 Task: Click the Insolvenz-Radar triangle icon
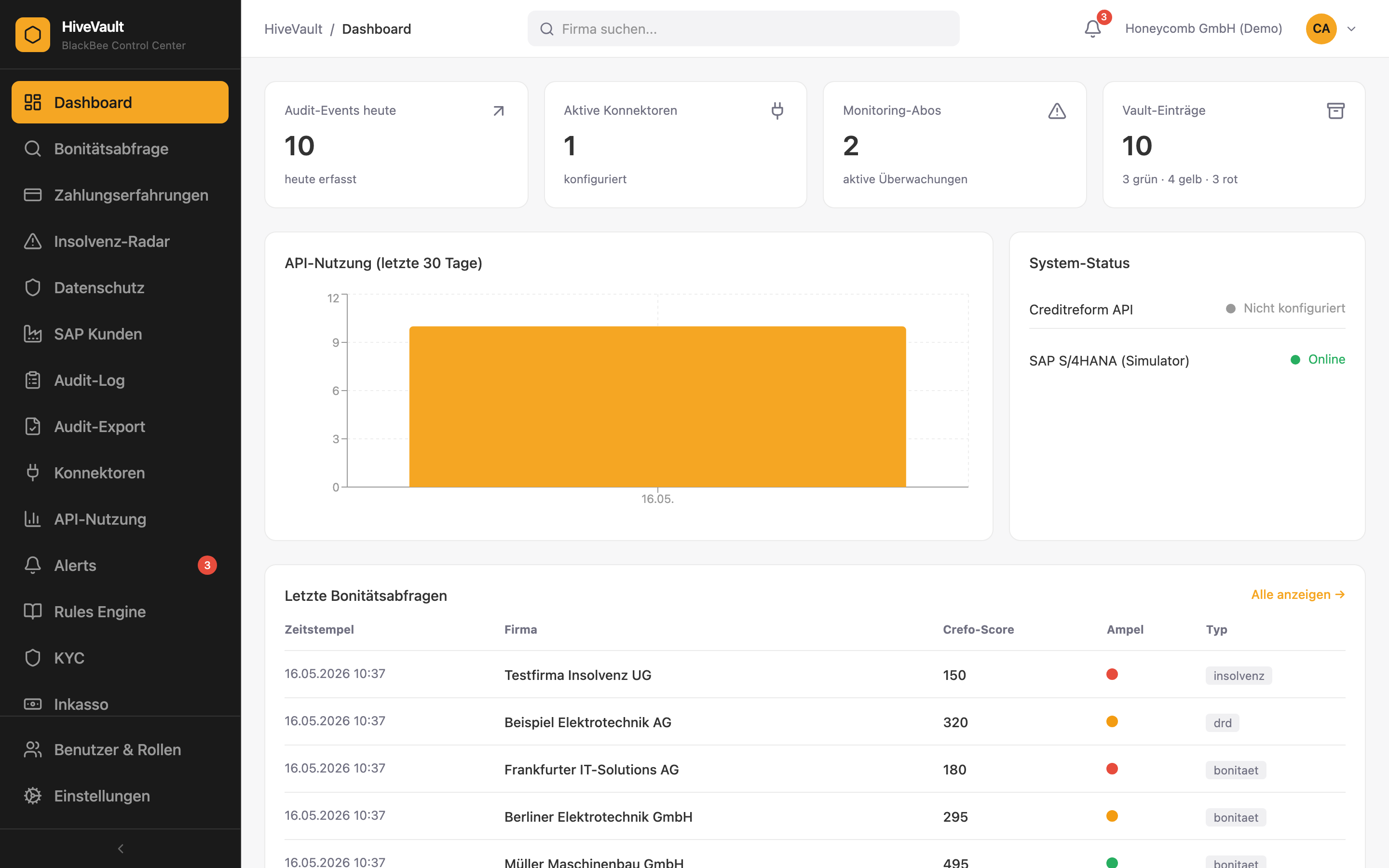click(x=33, y=241)
